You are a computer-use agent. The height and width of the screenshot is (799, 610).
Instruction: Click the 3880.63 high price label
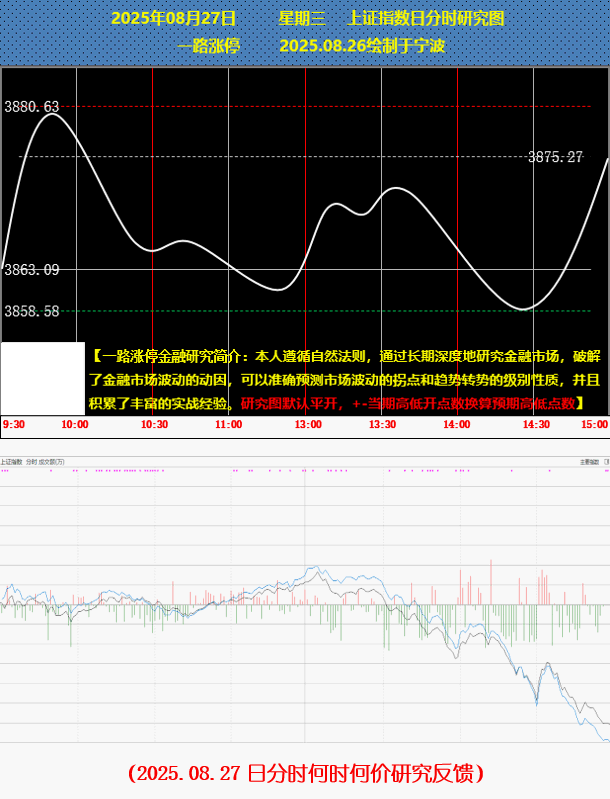32,106
